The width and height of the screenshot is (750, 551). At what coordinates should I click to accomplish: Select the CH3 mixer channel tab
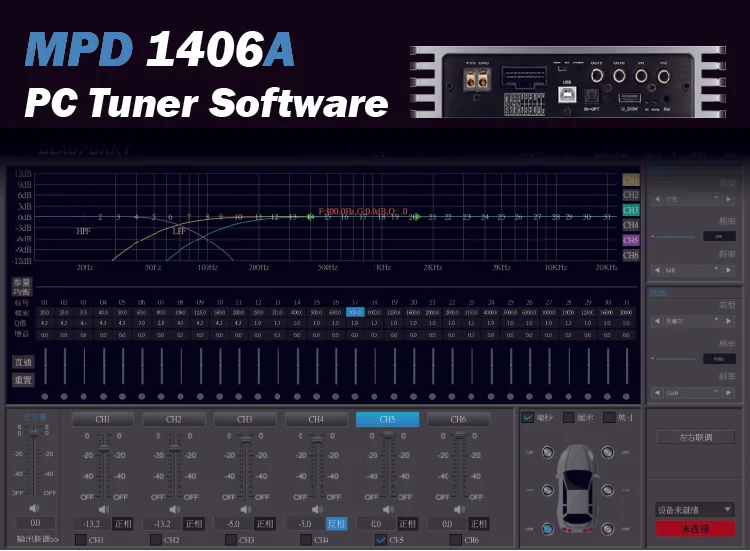point(245,419)
